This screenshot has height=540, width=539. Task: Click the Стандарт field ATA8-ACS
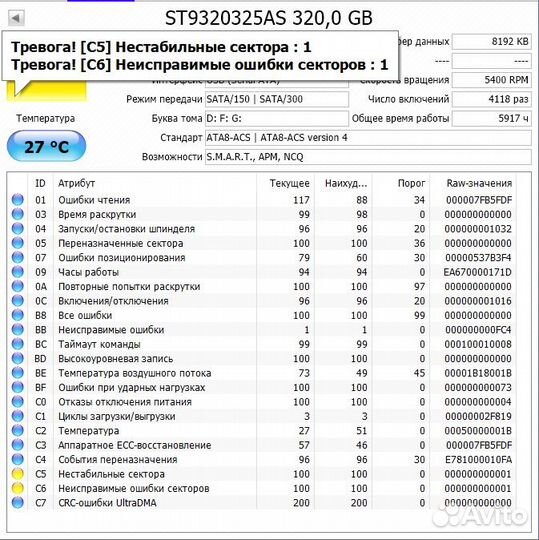(368, 138)
